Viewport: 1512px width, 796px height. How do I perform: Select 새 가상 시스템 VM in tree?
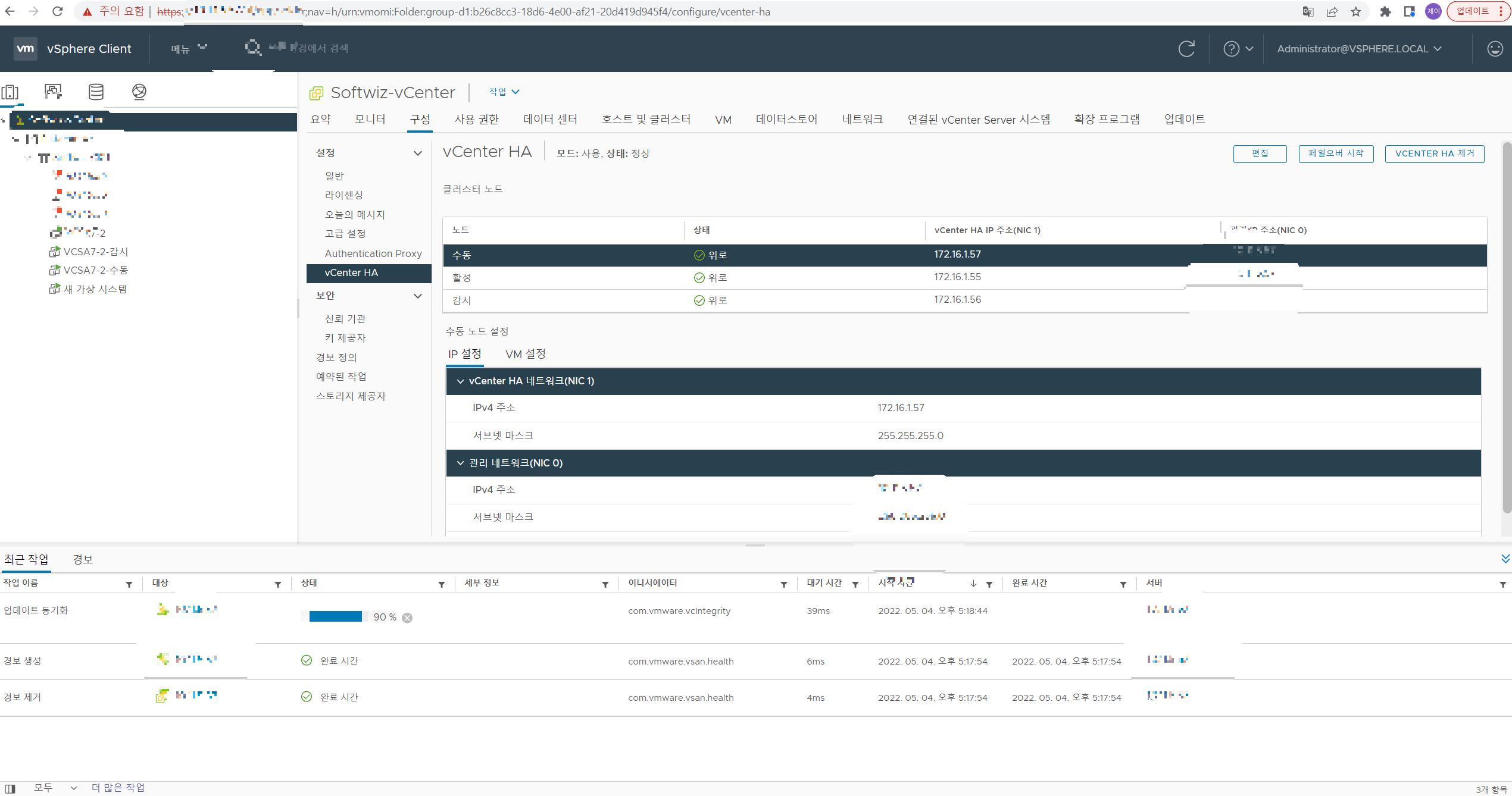[x=95, y=289]
